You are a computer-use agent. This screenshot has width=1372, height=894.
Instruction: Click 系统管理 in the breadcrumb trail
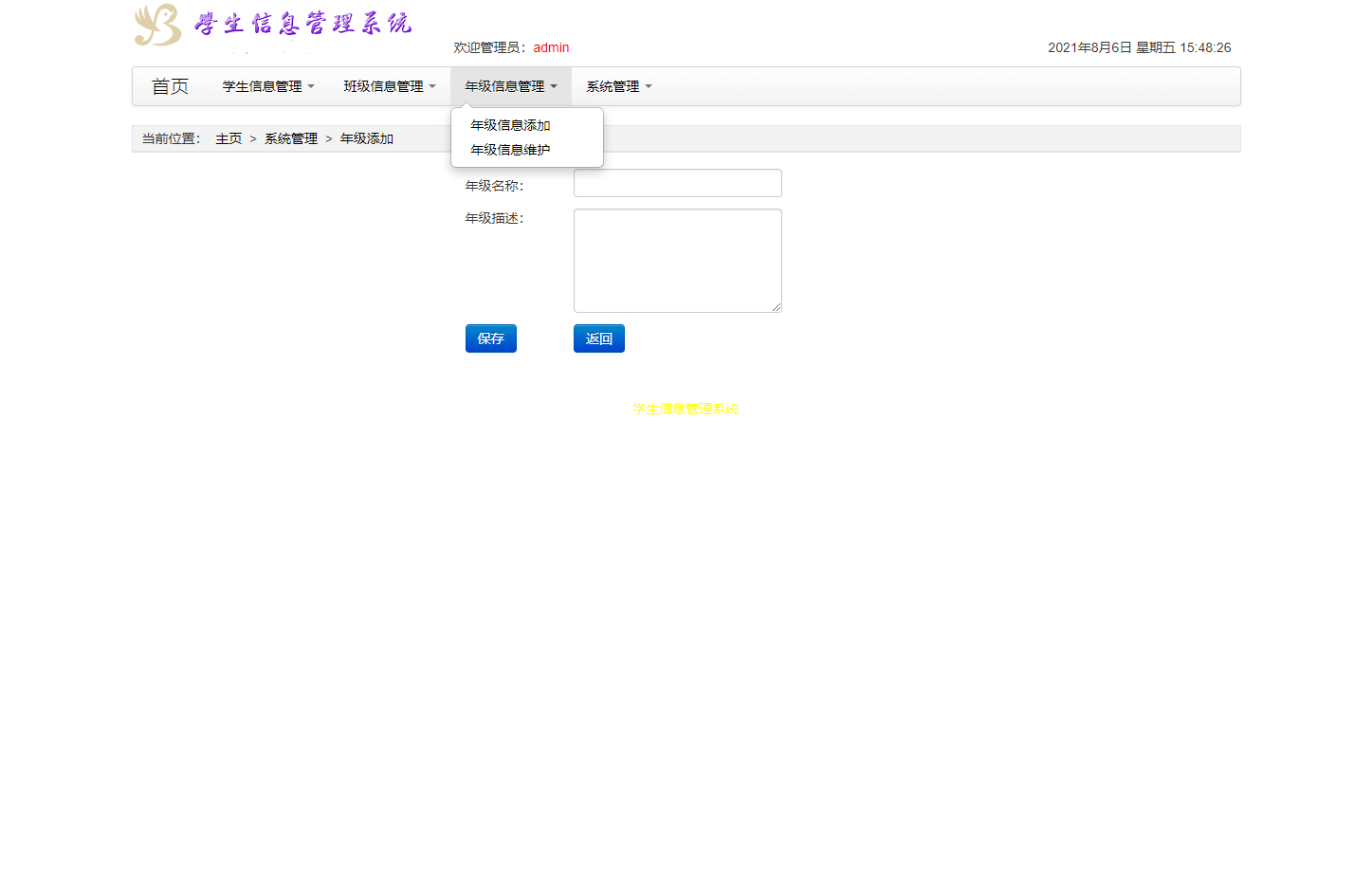291,137
